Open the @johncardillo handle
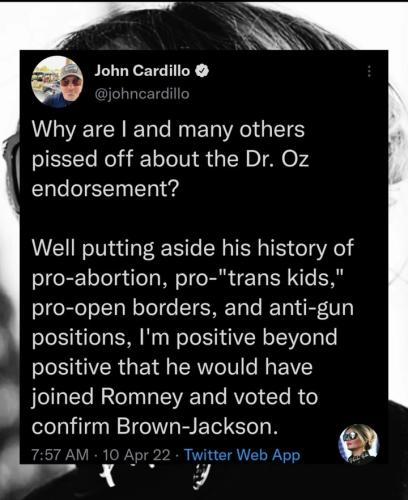 click(142, 94)
